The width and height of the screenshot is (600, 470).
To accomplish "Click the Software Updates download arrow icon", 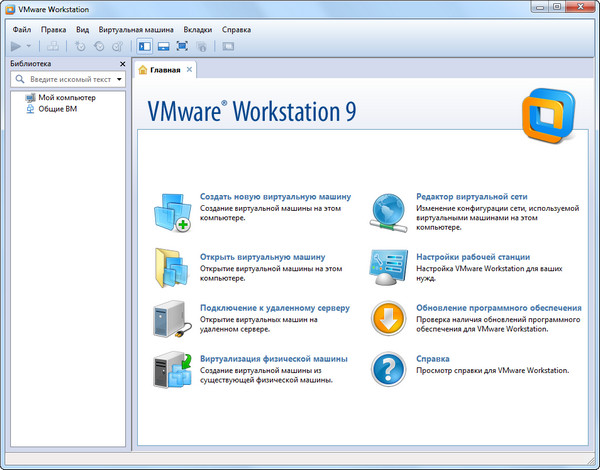I will point(388,320).
